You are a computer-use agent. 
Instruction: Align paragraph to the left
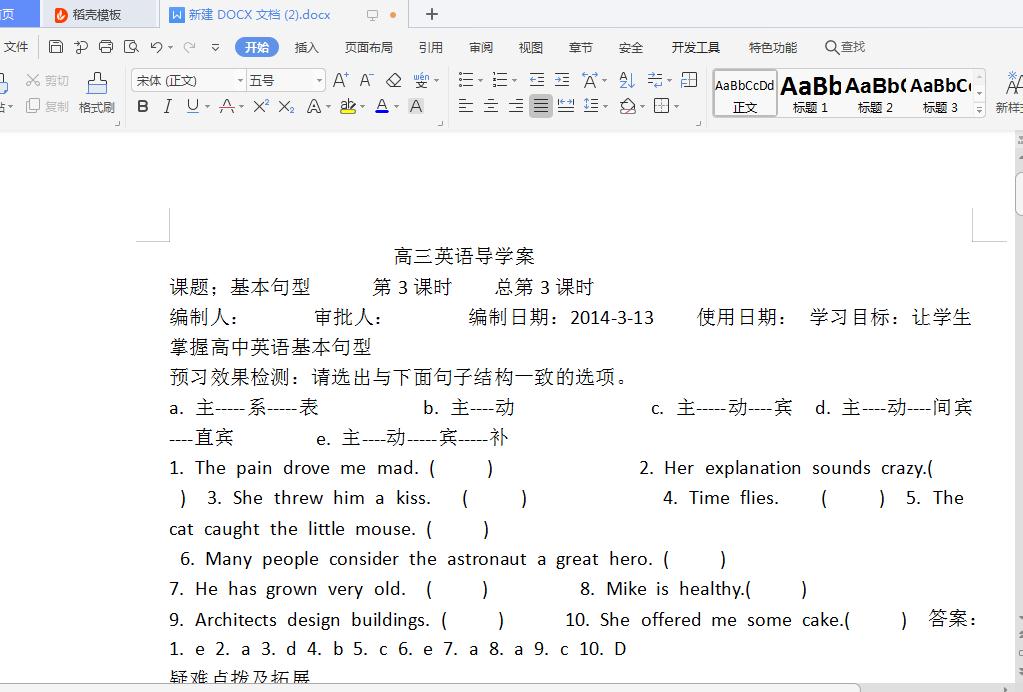tap(466, 106)
